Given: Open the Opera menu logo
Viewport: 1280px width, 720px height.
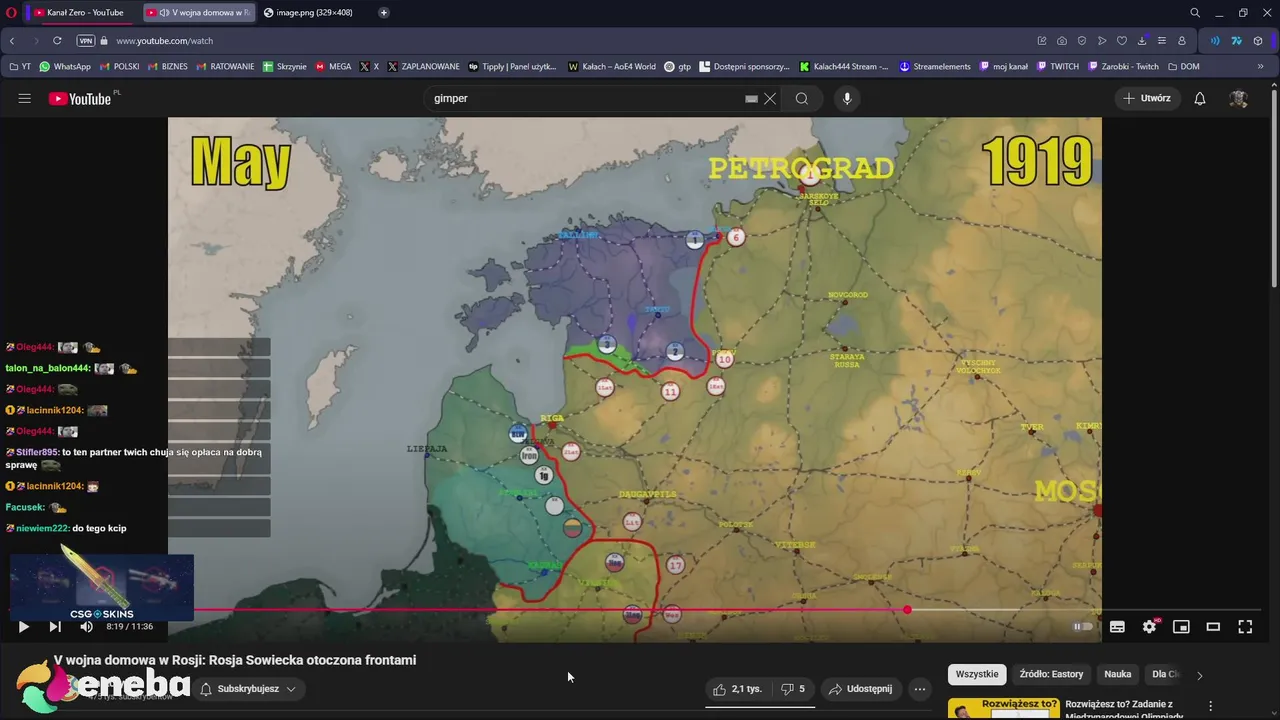Looking at the screenshot, I should point(11,13).
